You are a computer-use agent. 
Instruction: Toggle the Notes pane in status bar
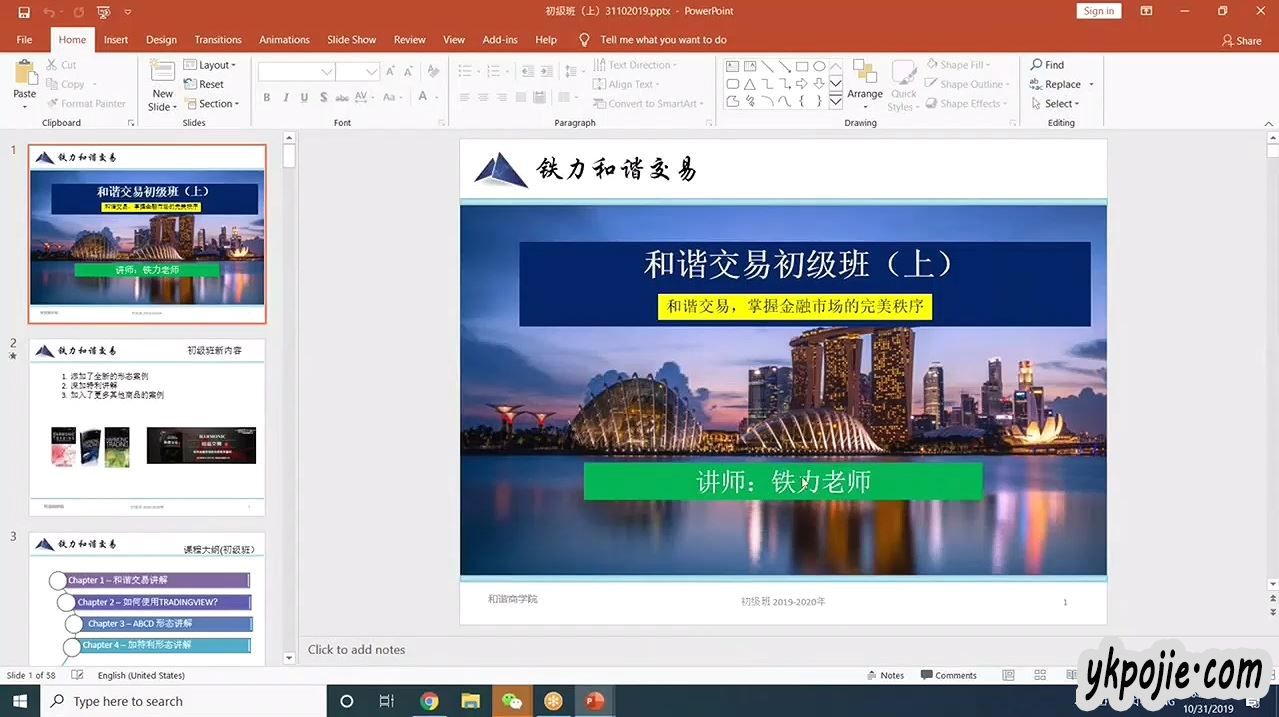pos(884,675)
